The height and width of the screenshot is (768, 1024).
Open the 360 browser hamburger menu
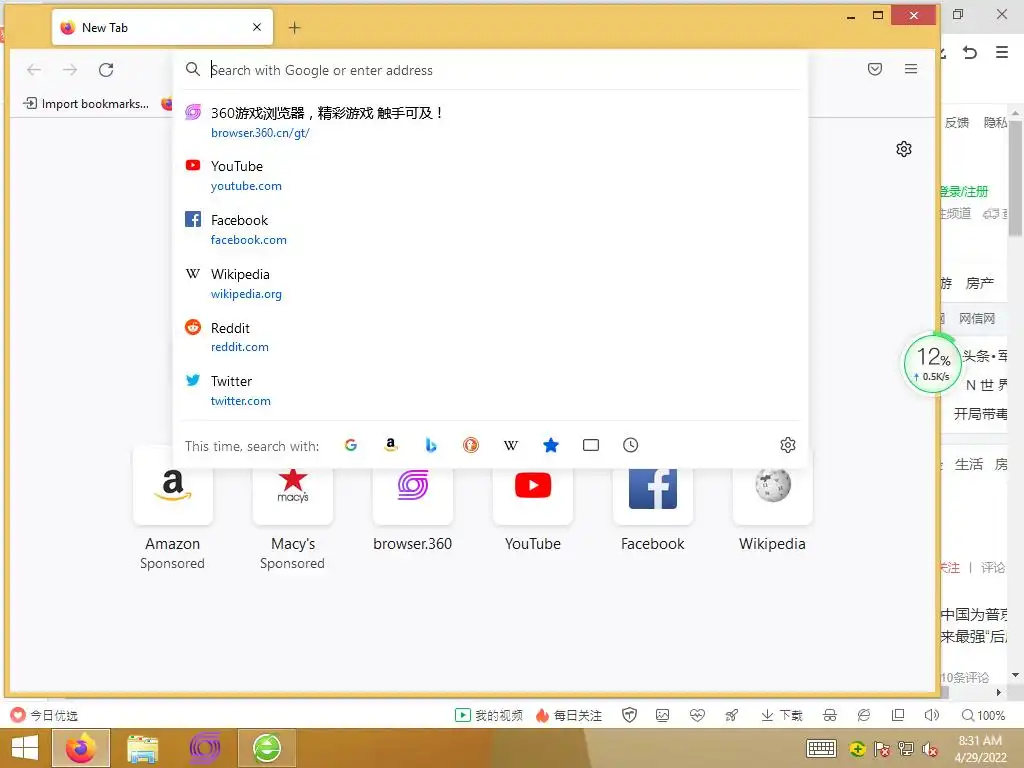coord(1002,52)
